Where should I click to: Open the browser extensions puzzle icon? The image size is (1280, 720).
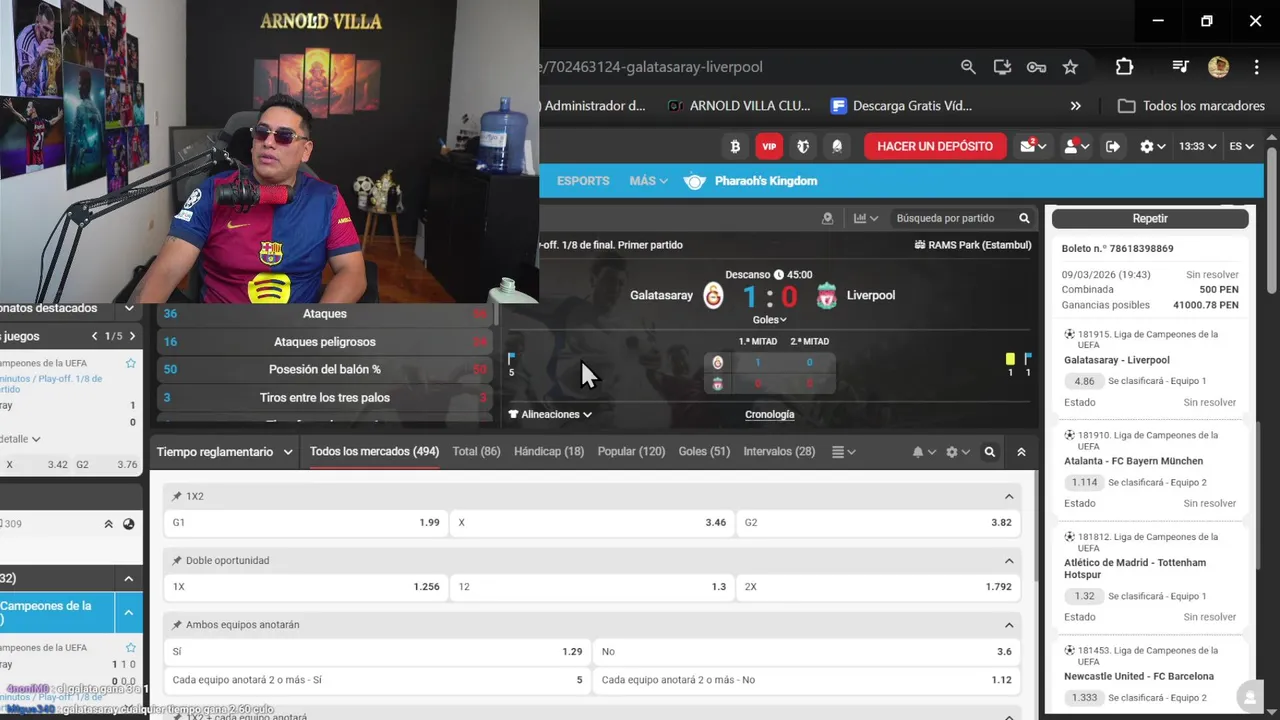1124,67
